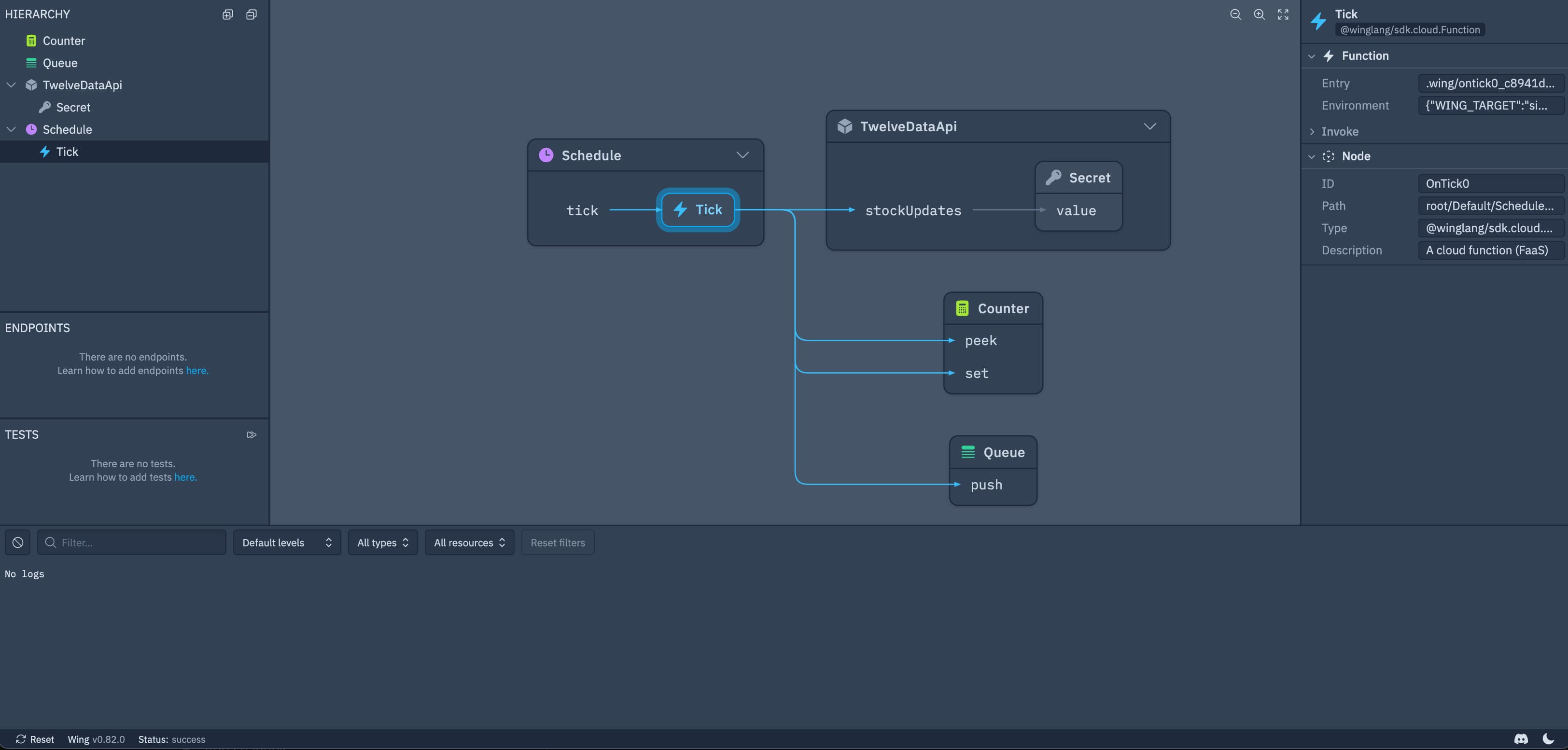Viewport: 1568px width, 750px height.
Task: Click Reset filters below the map
Action: click(558, 542)
